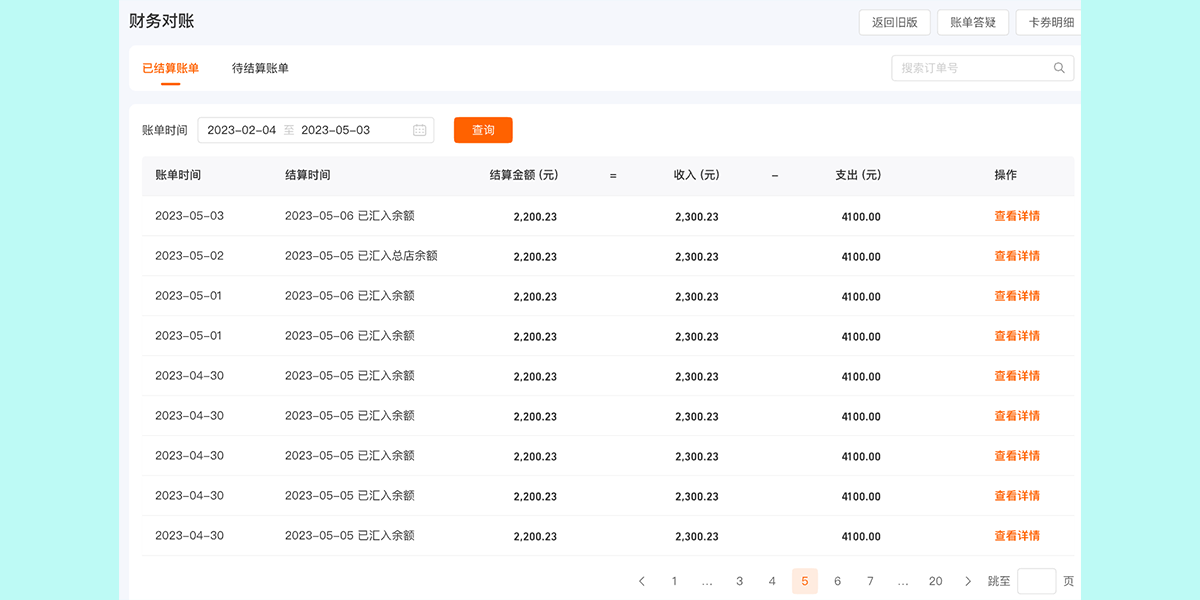Click the search order number field

(970, 68)
